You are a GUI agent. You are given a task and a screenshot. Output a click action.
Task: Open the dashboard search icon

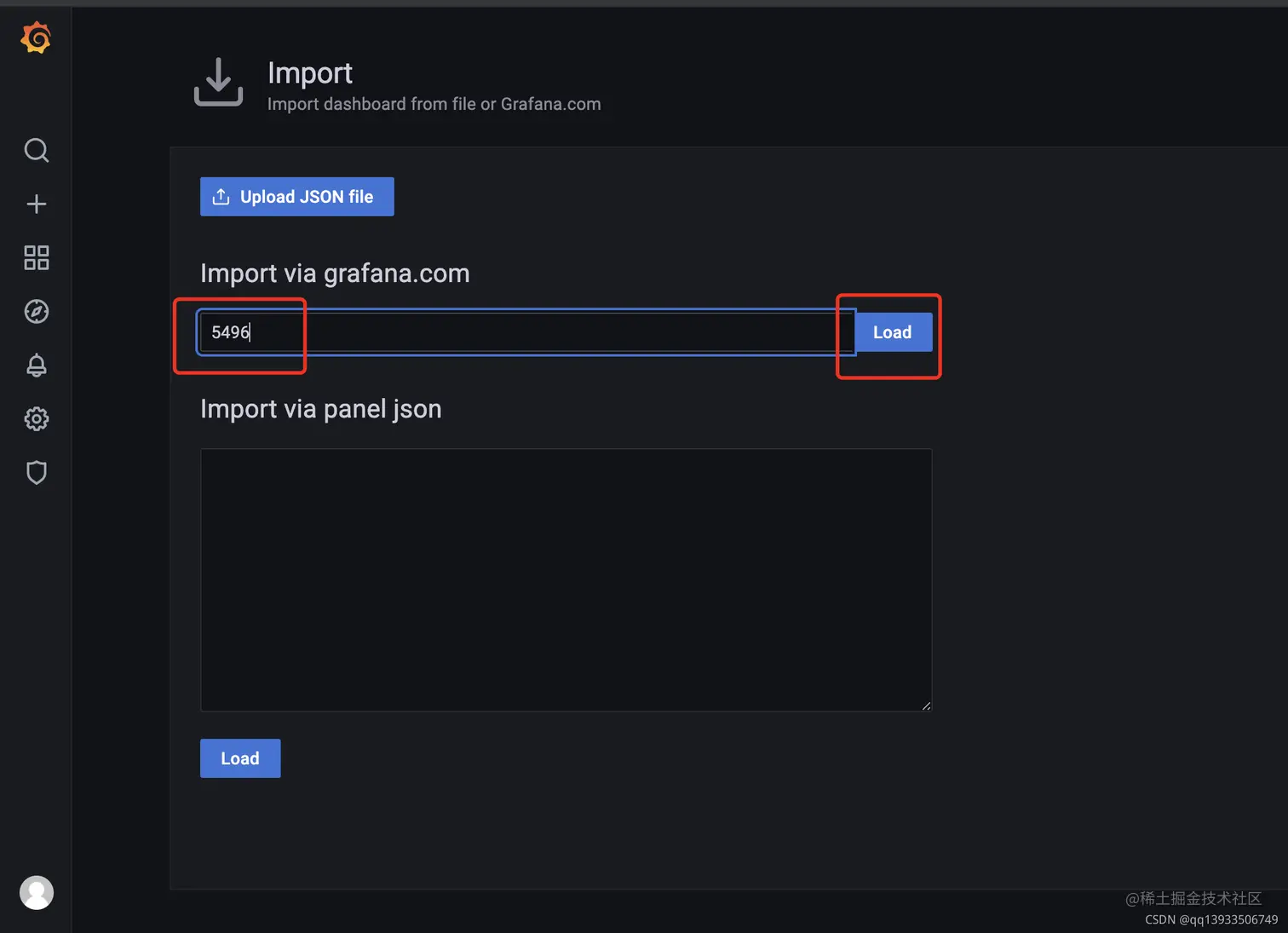(36, 150)
